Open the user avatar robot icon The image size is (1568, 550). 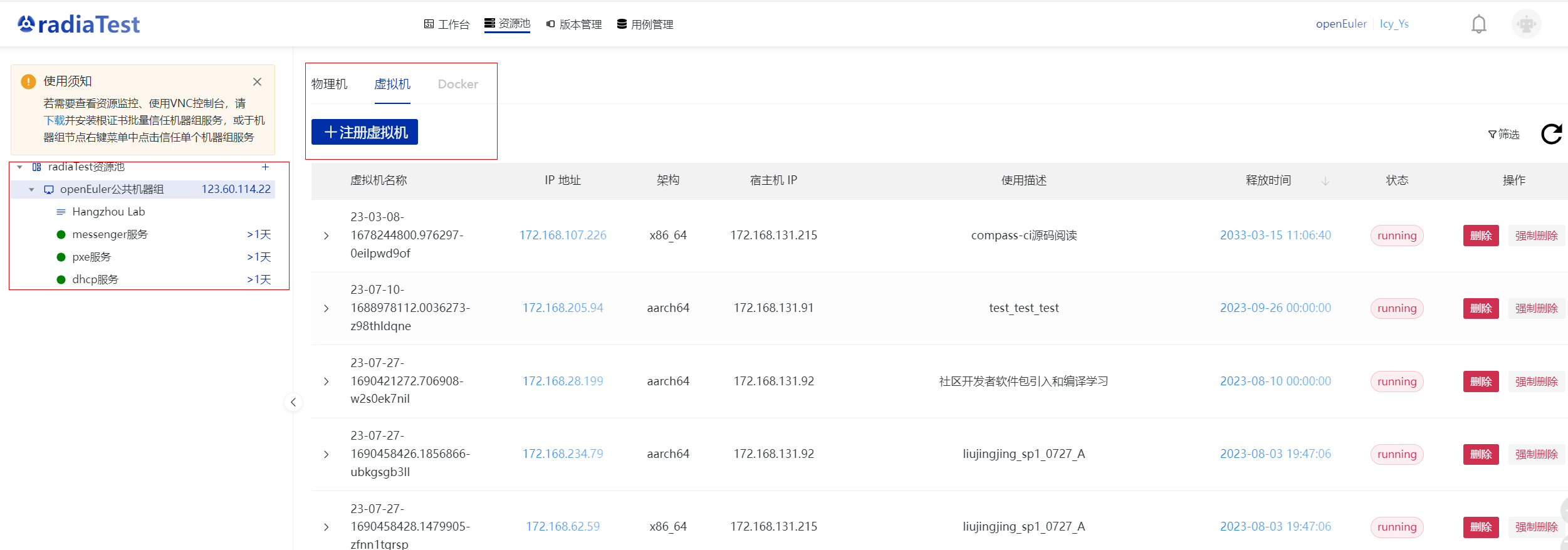coord(1526,24)
